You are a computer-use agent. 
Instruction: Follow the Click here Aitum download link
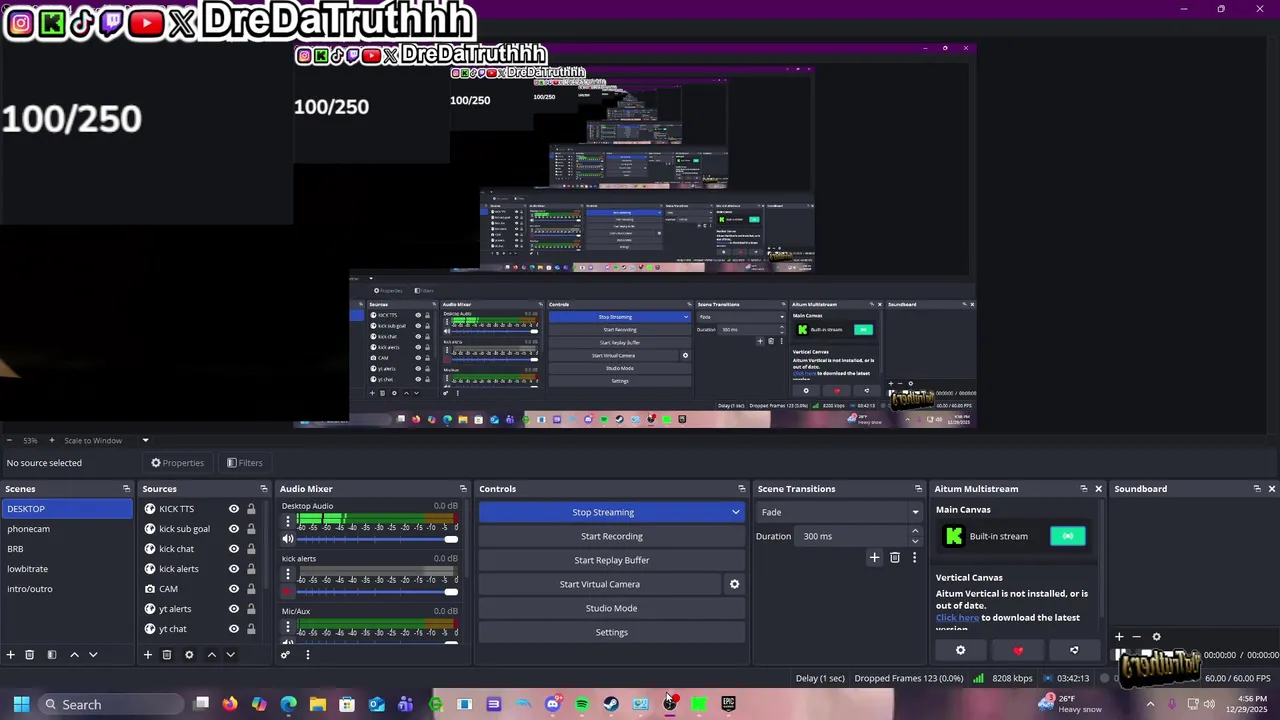point(957,618)
